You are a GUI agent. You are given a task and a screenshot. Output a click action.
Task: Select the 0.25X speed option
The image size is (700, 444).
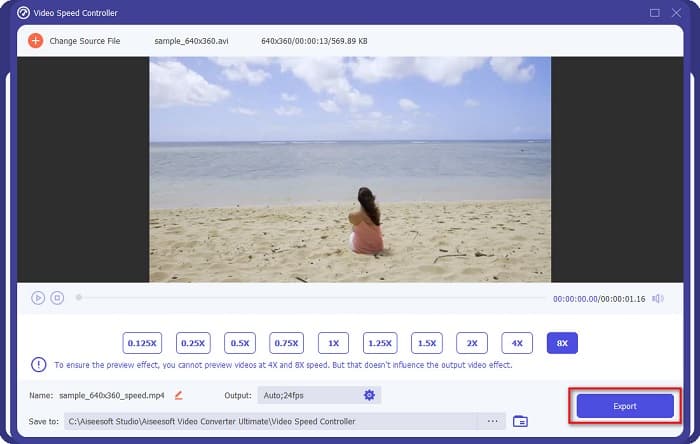(193, 343)
